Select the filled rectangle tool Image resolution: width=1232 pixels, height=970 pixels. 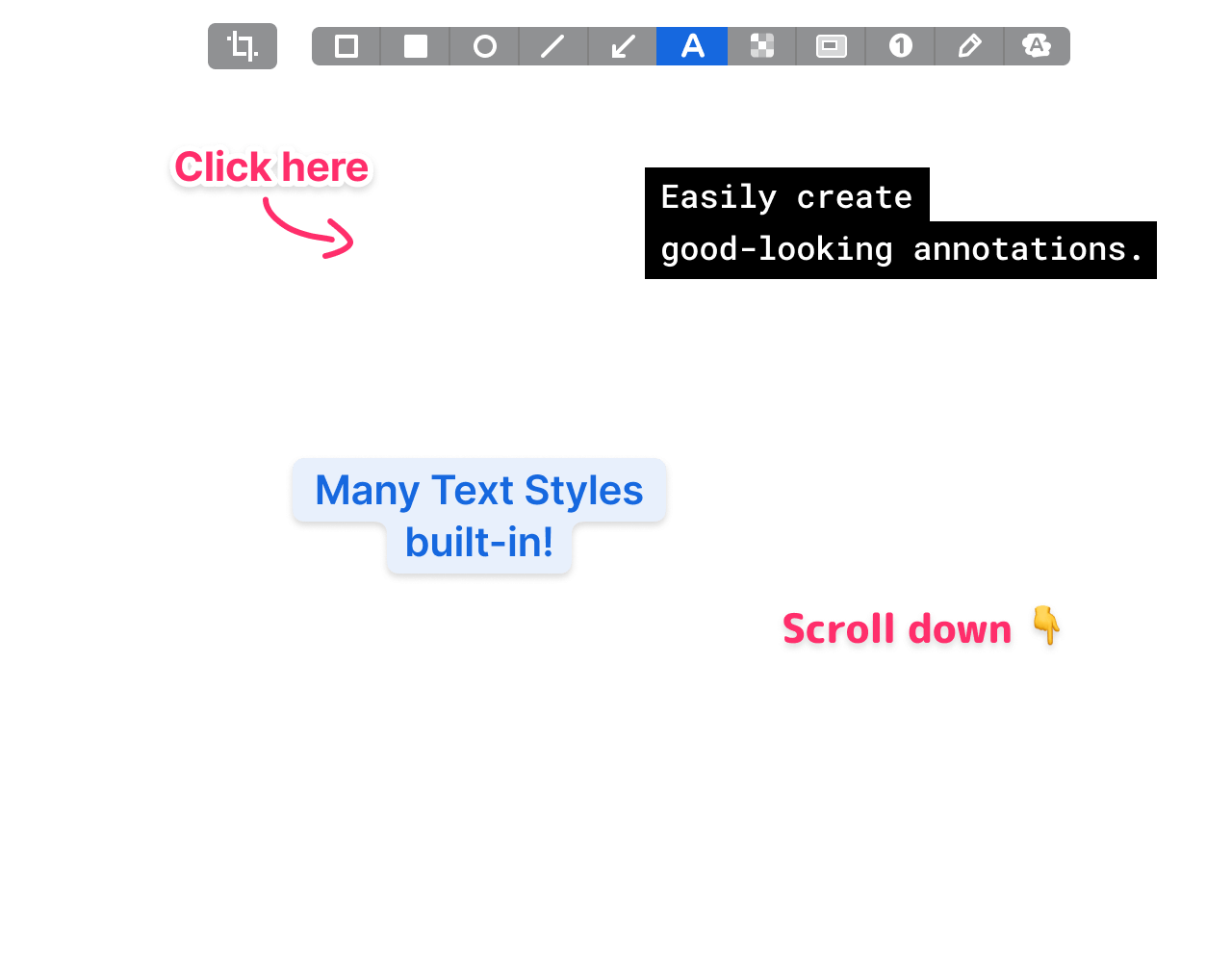coord(416,46)
